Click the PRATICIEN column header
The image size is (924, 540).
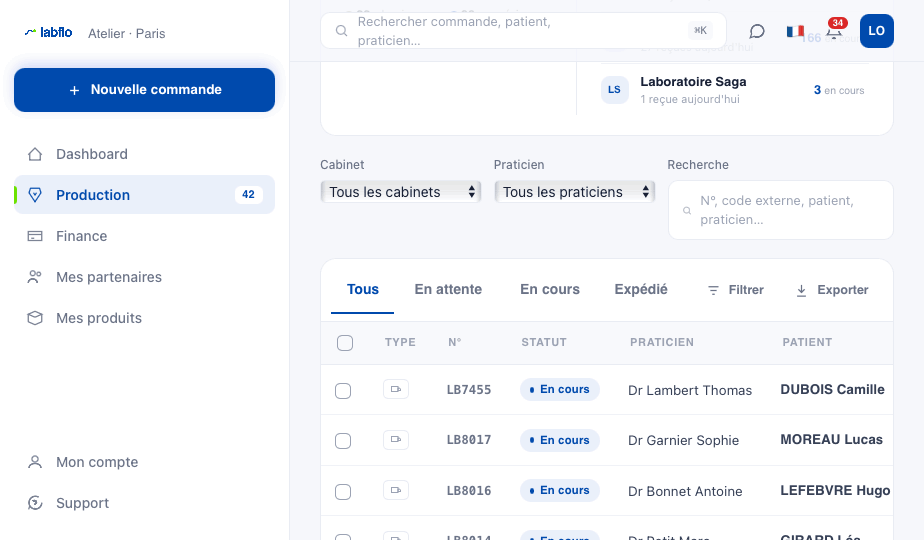tap(662, 343)
